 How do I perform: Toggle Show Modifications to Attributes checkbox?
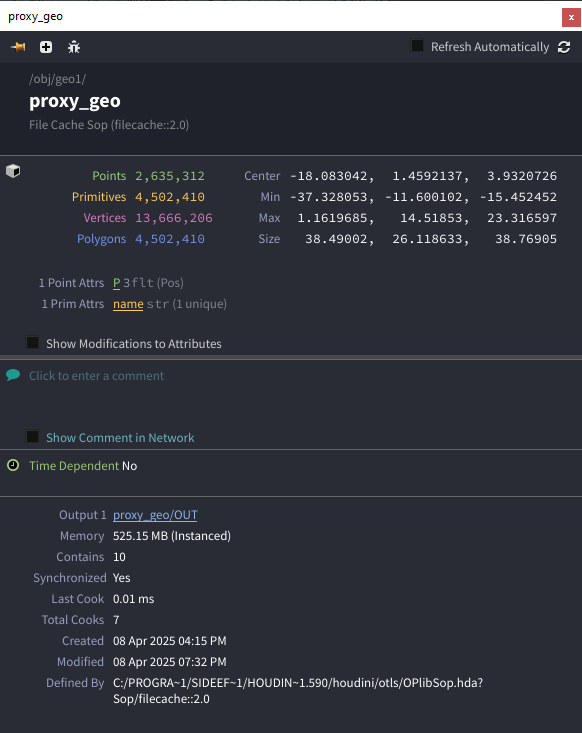32,342
